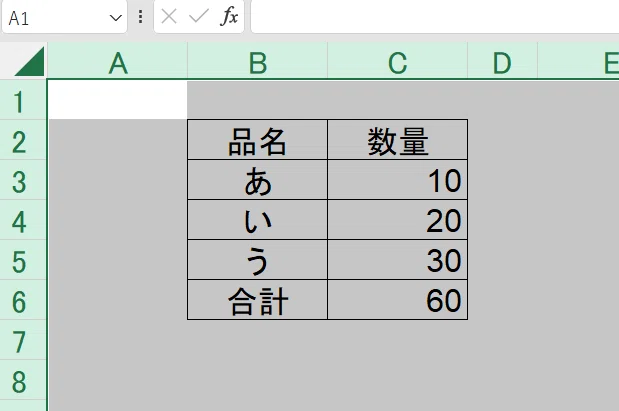Click the Cancel X icon in formula bar
619x411 pixels.
pos(169,17)
